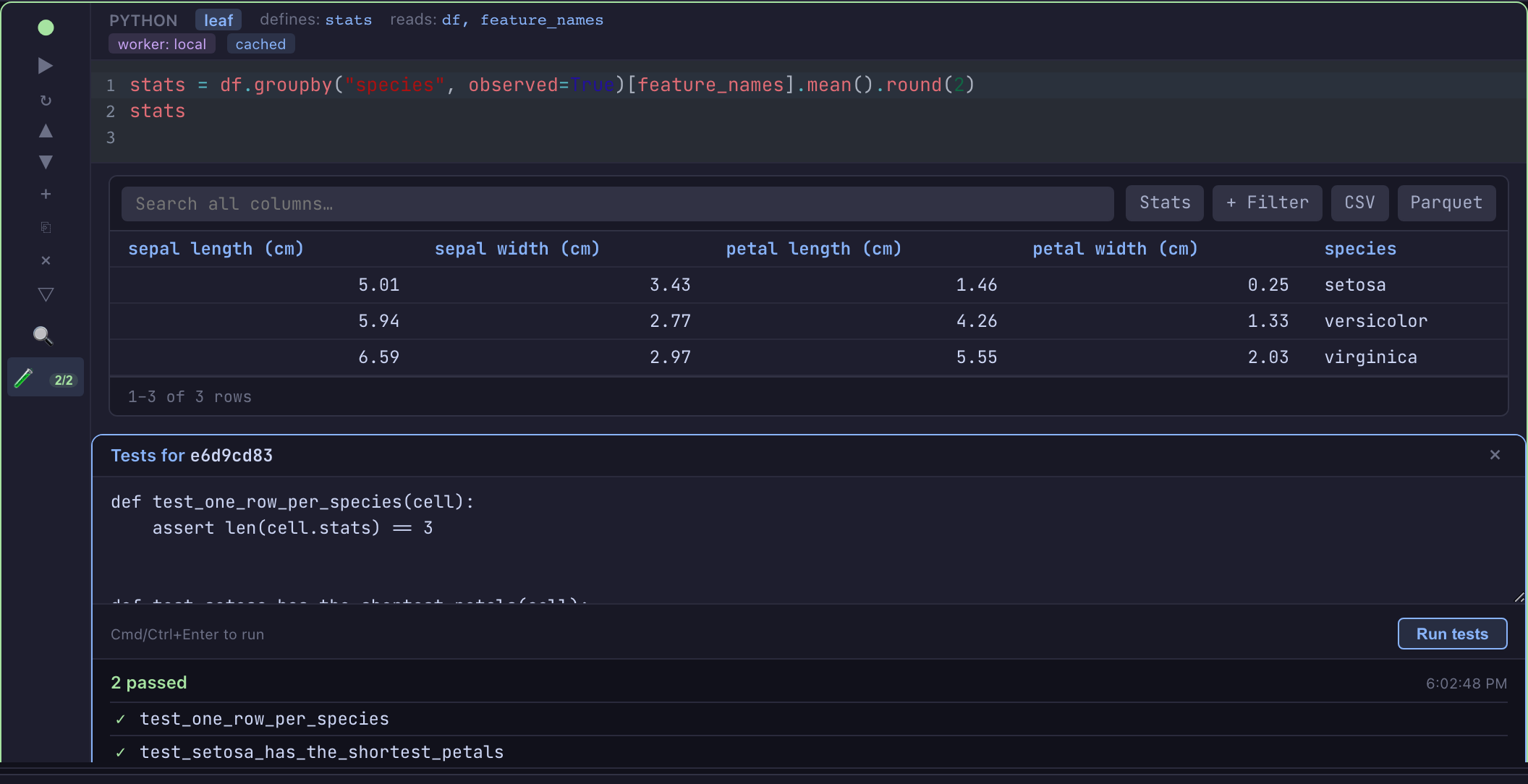Screen dimensions: 1528x784
Task: Click the stats variable in defines
Action: pos(348,20)
